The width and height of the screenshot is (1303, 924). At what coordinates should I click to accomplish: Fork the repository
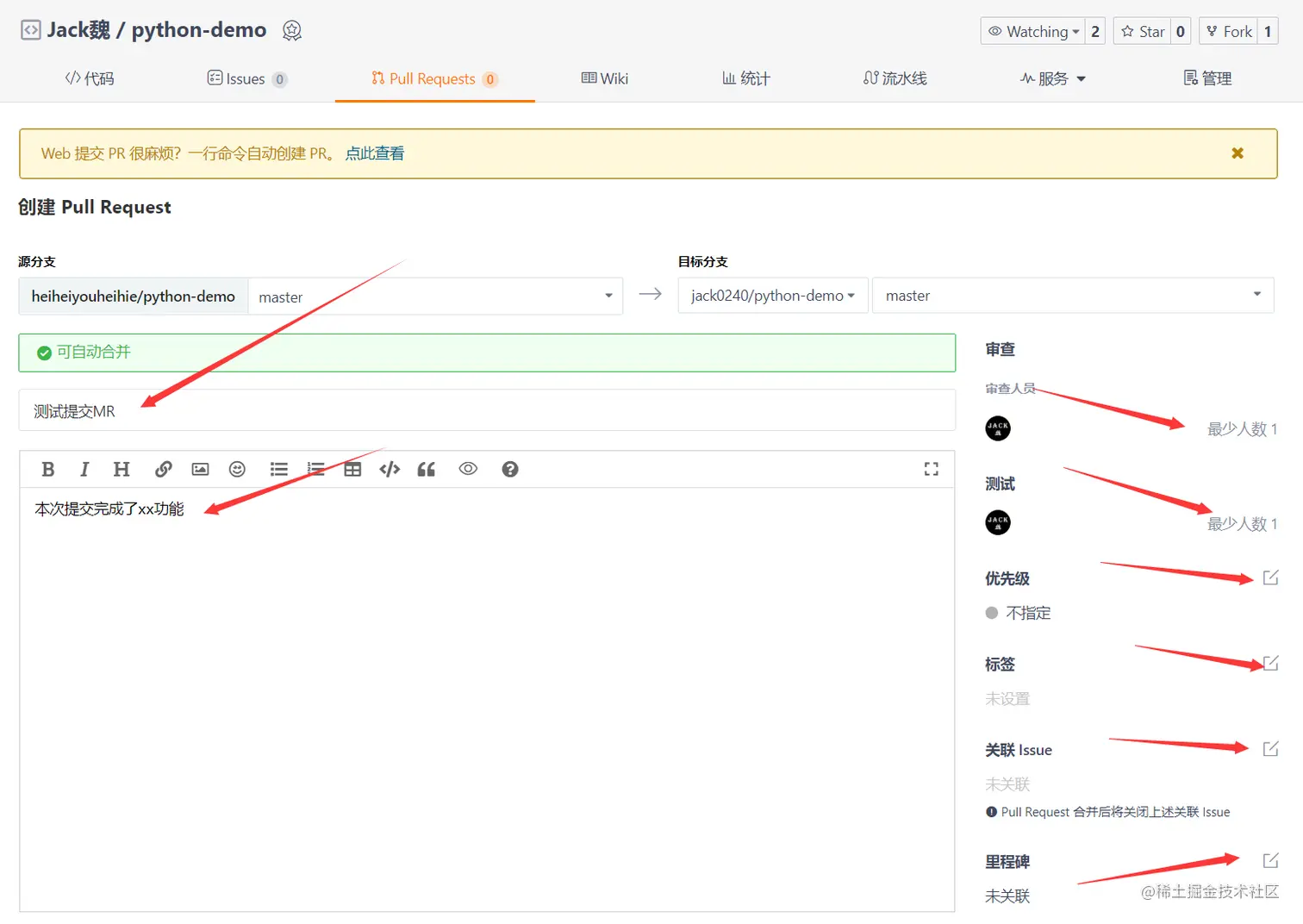click(1228, 31)
